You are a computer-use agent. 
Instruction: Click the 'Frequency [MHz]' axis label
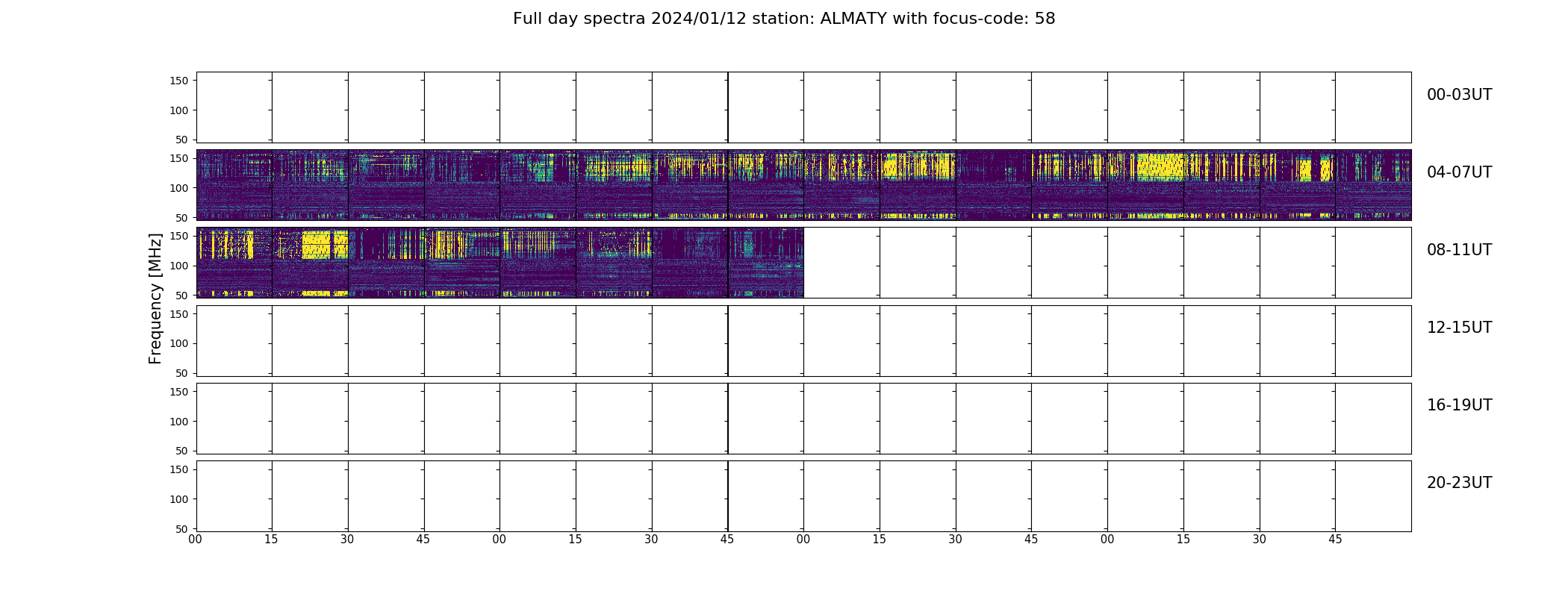155,298
